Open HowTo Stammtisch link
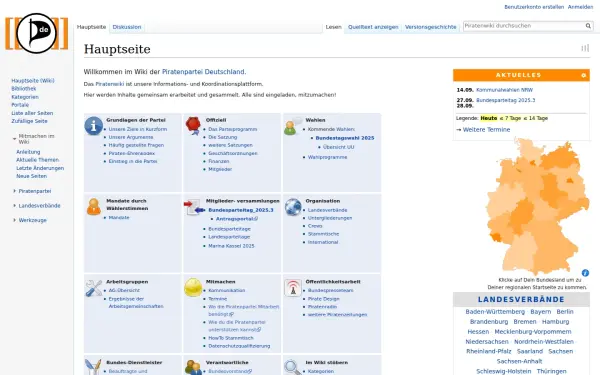This screenshot has width=600, height=375. click(x=231, y=338)
